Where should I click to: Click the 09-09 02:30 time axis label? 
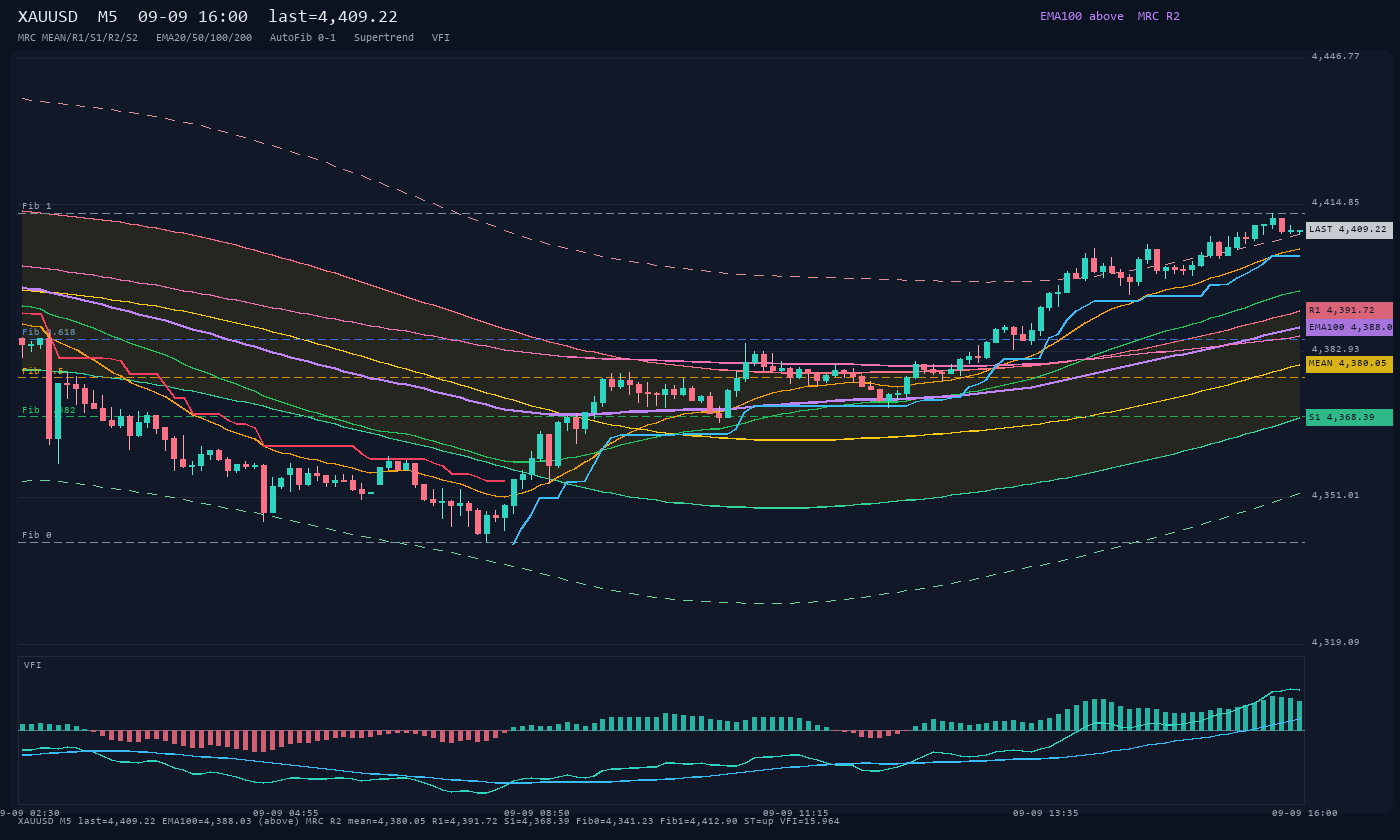(30, 813)
